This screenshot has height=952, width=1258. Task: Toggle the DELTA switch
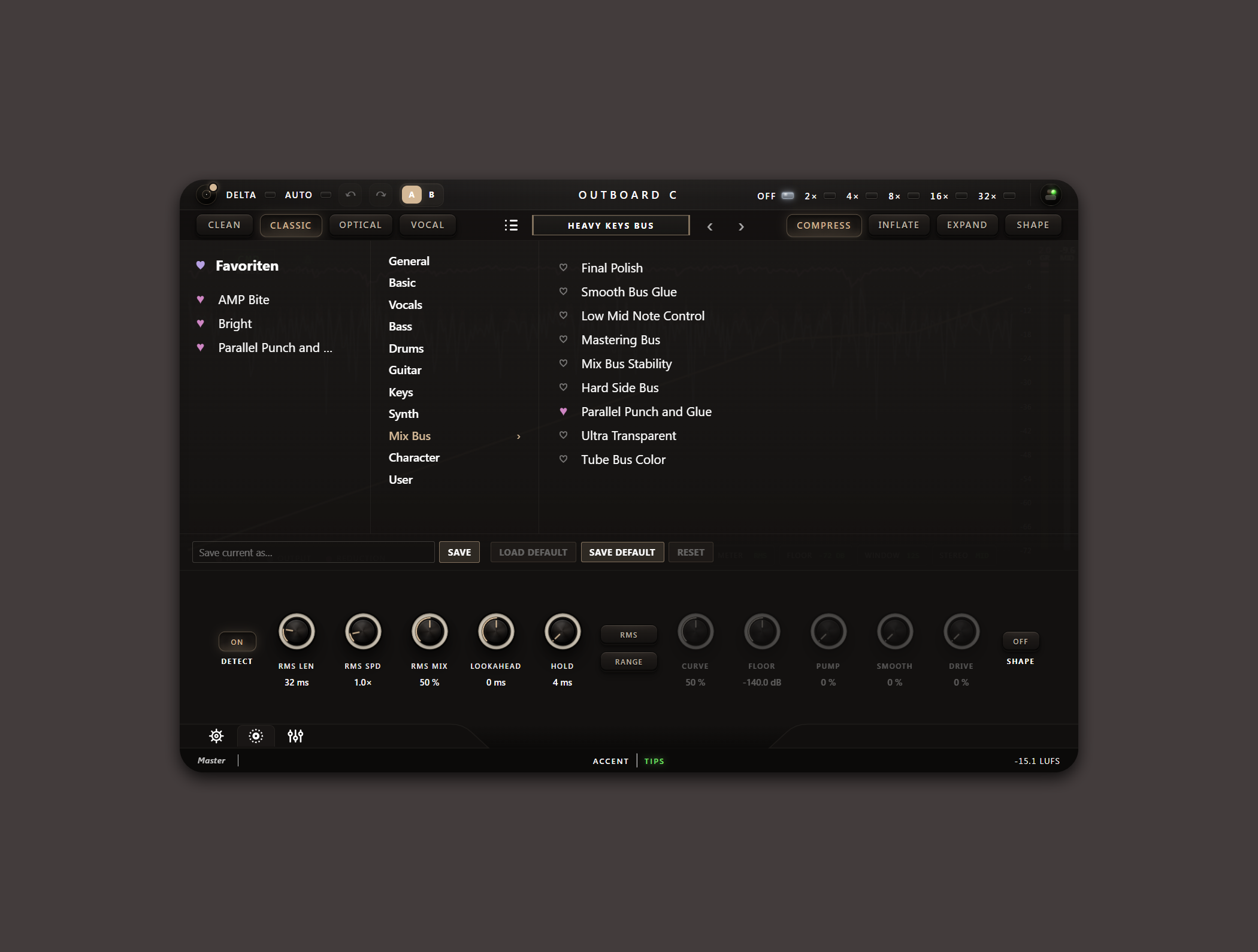[270, 195]
